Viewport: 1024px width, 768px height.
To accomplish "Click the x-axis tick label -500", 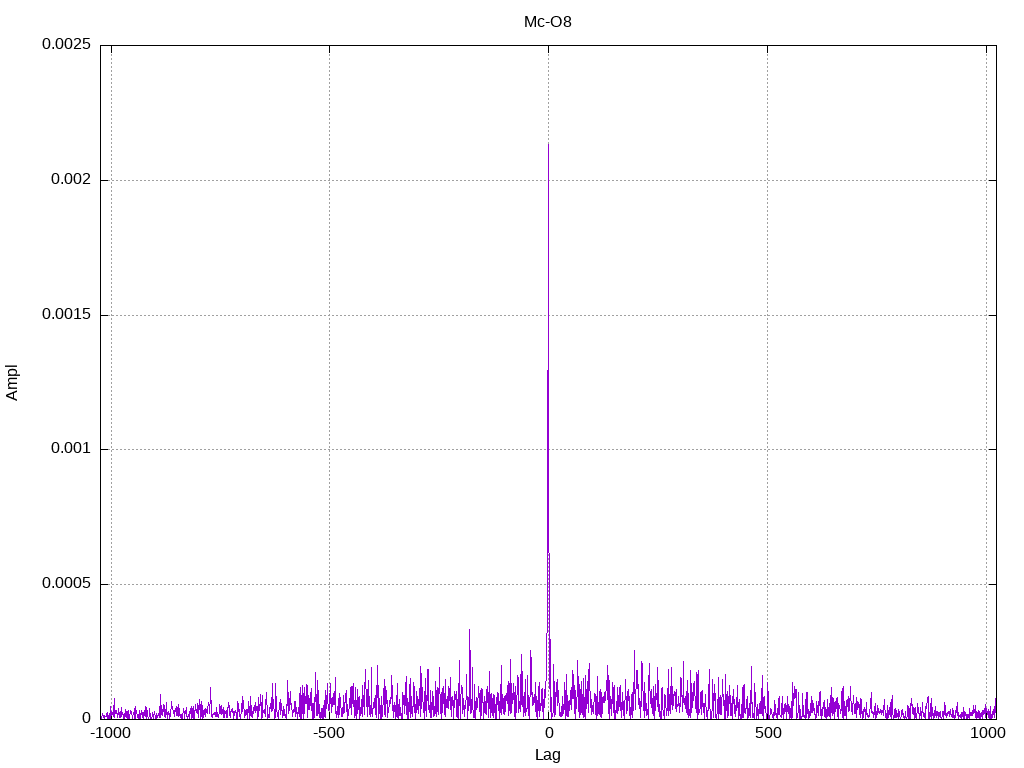I will click(328, 733).
